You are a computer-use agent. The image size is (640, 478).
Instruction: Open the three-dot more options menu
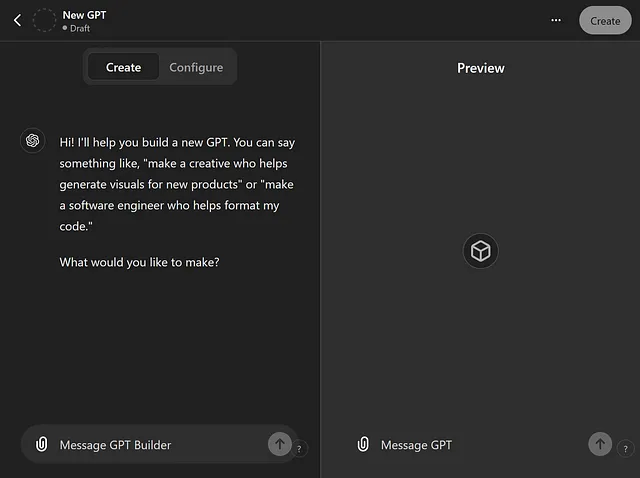pos(556,20)
